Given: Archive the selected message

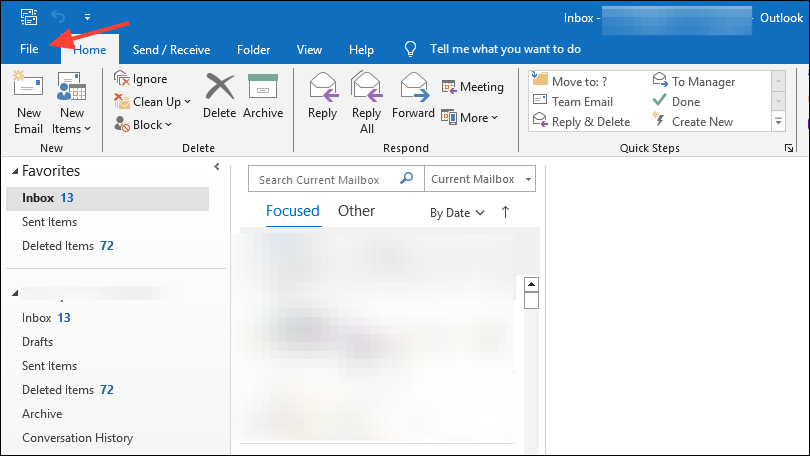Looking at the screenshot, I should pos(263,96).
